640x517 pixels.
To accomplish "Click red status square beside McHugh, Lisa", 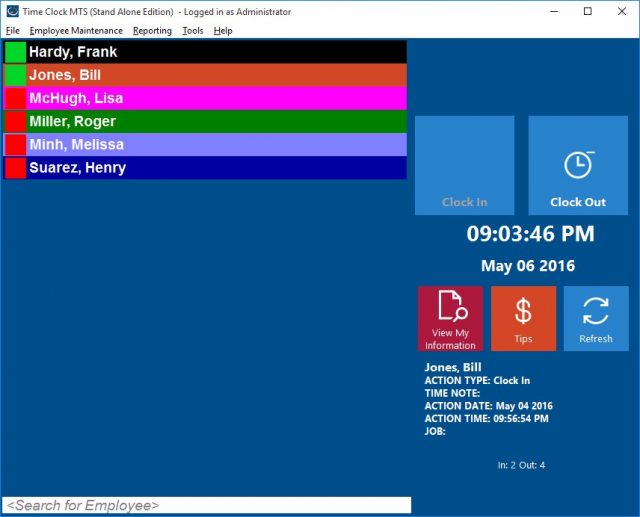I will (16, 98).
